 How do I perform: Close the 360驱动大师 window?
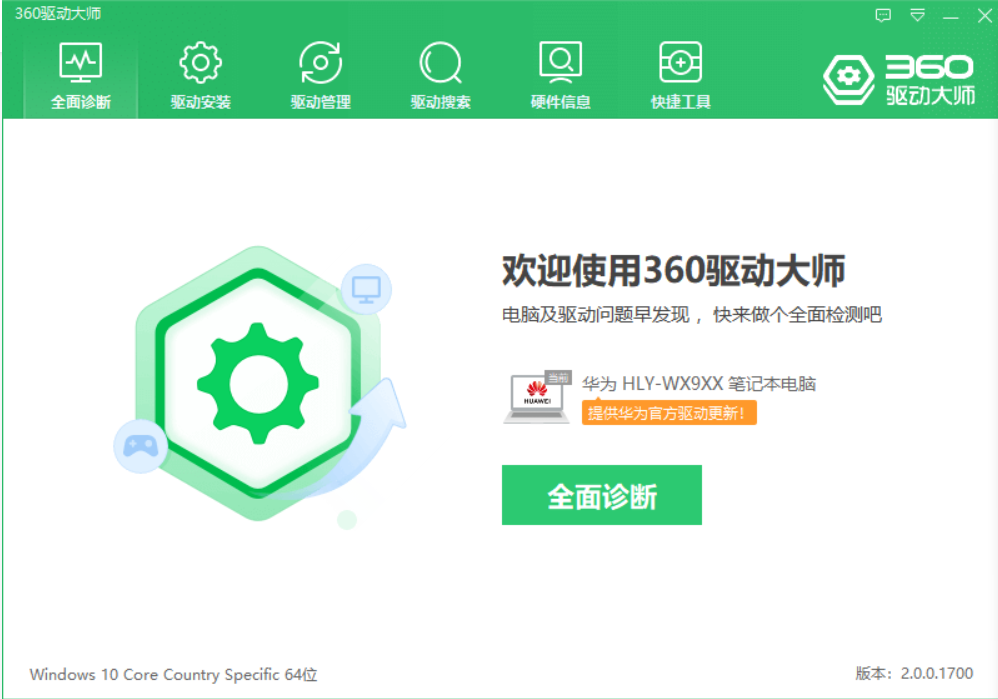pyautogui.click(x=985, y=16)
